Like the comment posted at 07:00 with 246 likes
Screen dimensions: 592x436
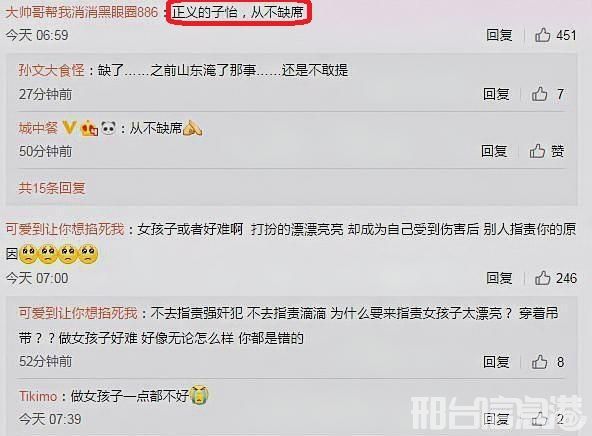(543, 278)
